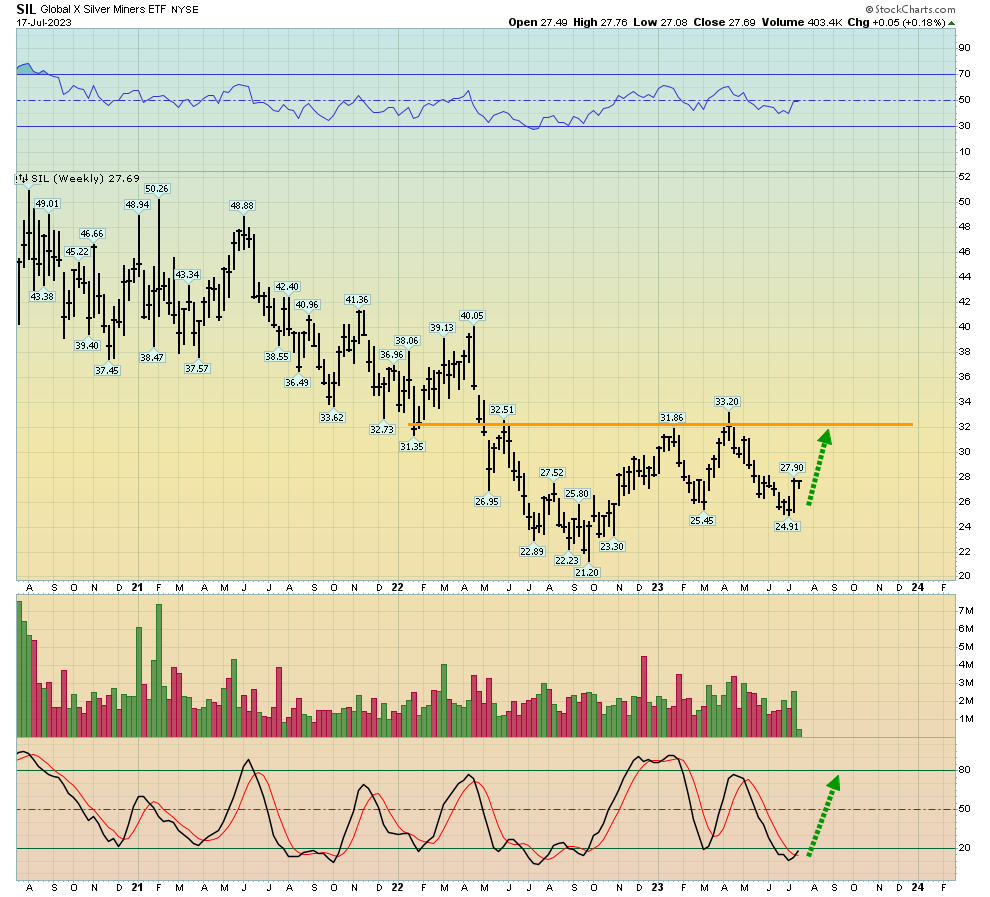
Task: Click the 38.55 price low label
Action: [277, 357]
